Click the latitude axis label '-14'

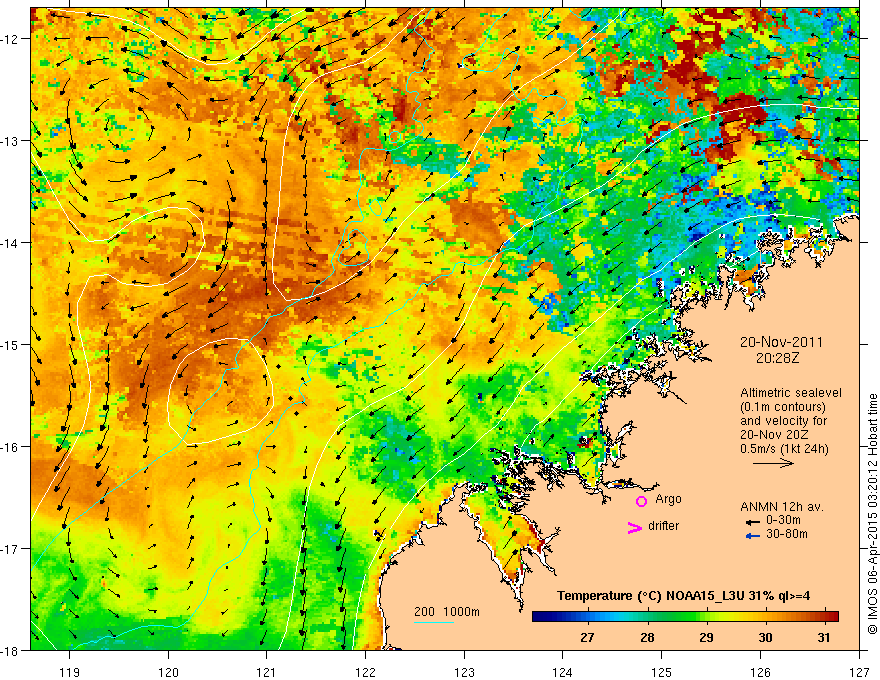coord(10,243)
